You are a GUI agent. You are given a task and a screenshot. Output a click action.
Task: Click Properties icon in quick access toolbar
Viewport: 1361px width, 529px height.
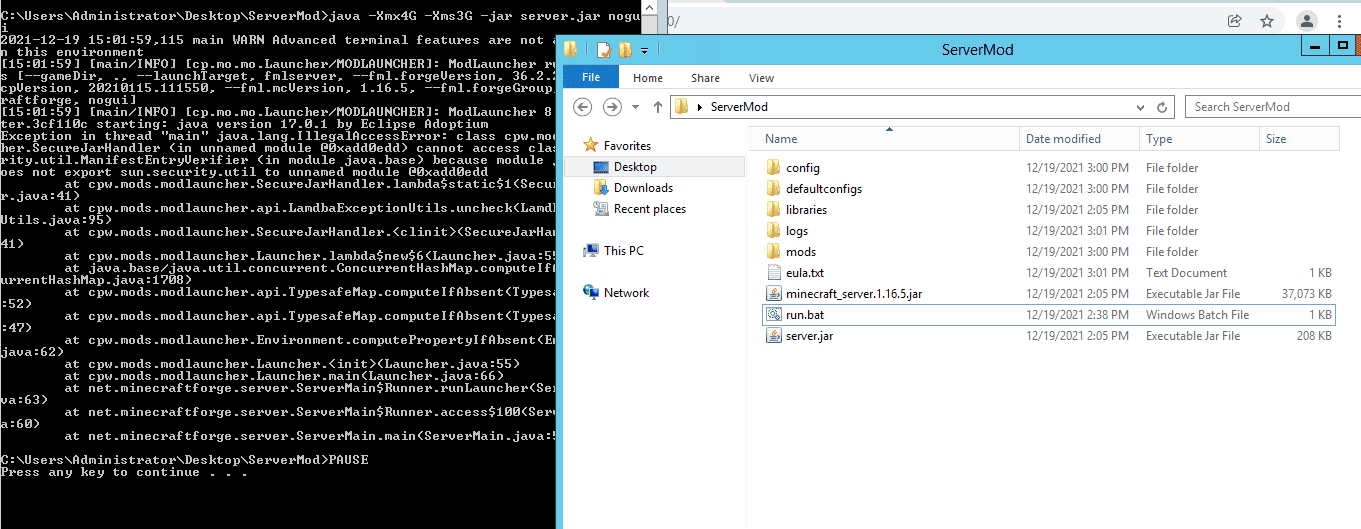tap(604, 49)
